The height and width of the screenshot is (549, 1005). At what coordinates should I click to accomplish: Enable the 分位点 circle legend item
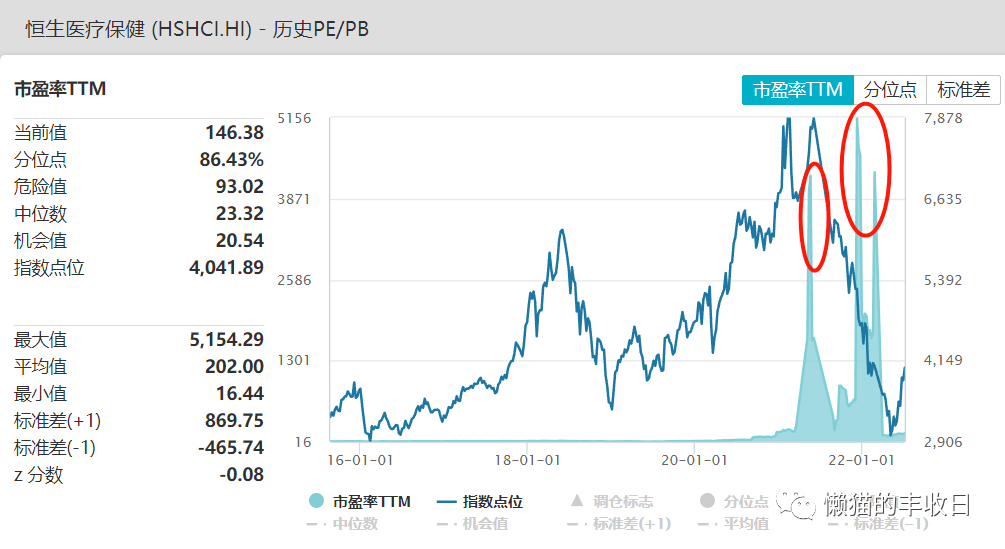(735, 502)
